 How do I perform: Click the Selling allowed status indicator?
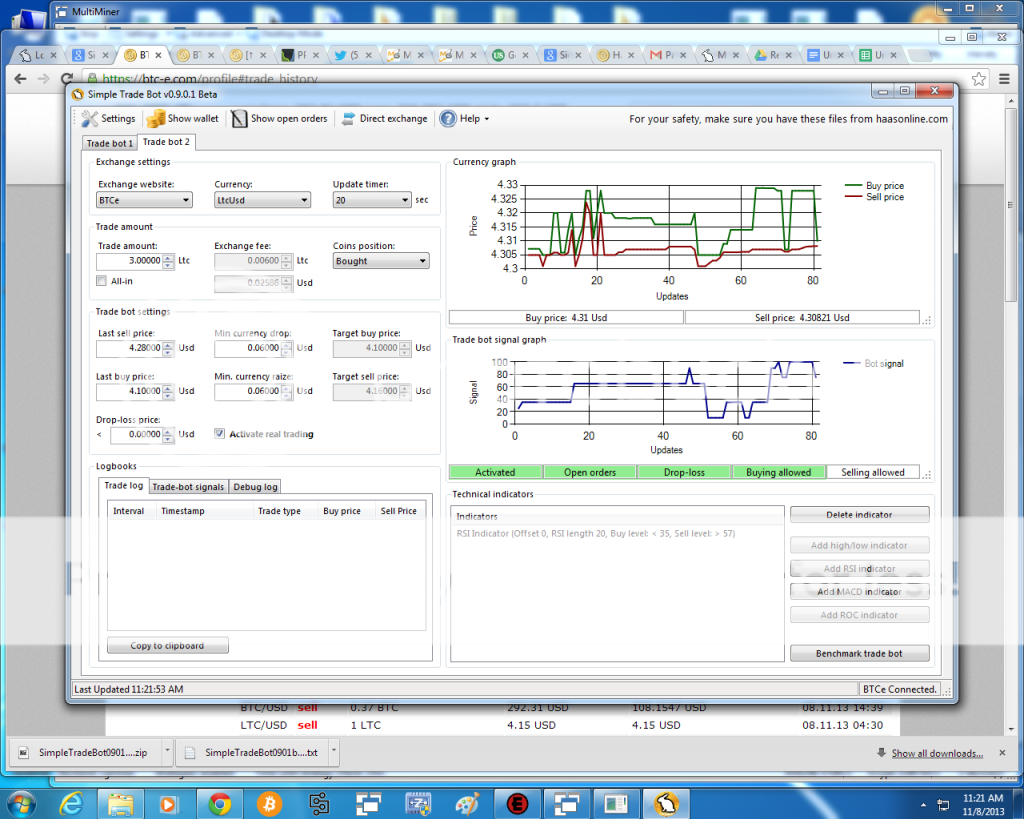point(873,472)
